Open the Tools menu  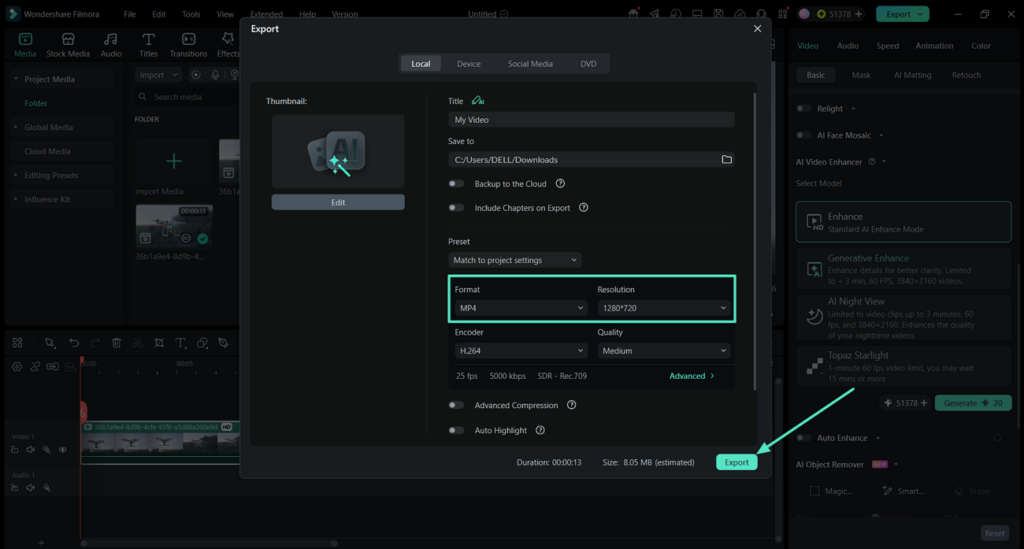pyautogui.click(x=191, y=14)
